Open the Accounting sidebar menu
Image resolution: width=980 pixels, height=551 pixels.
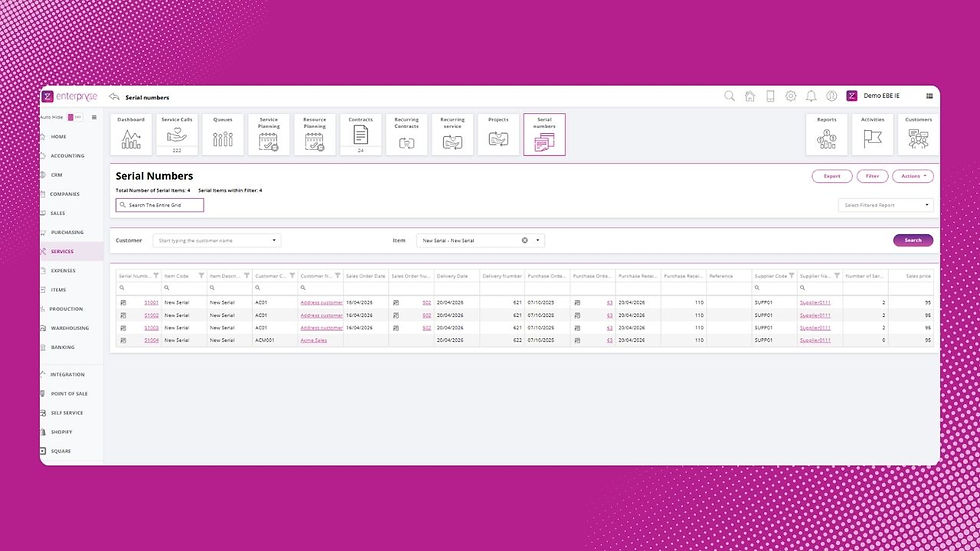click(x=67, y=156)
